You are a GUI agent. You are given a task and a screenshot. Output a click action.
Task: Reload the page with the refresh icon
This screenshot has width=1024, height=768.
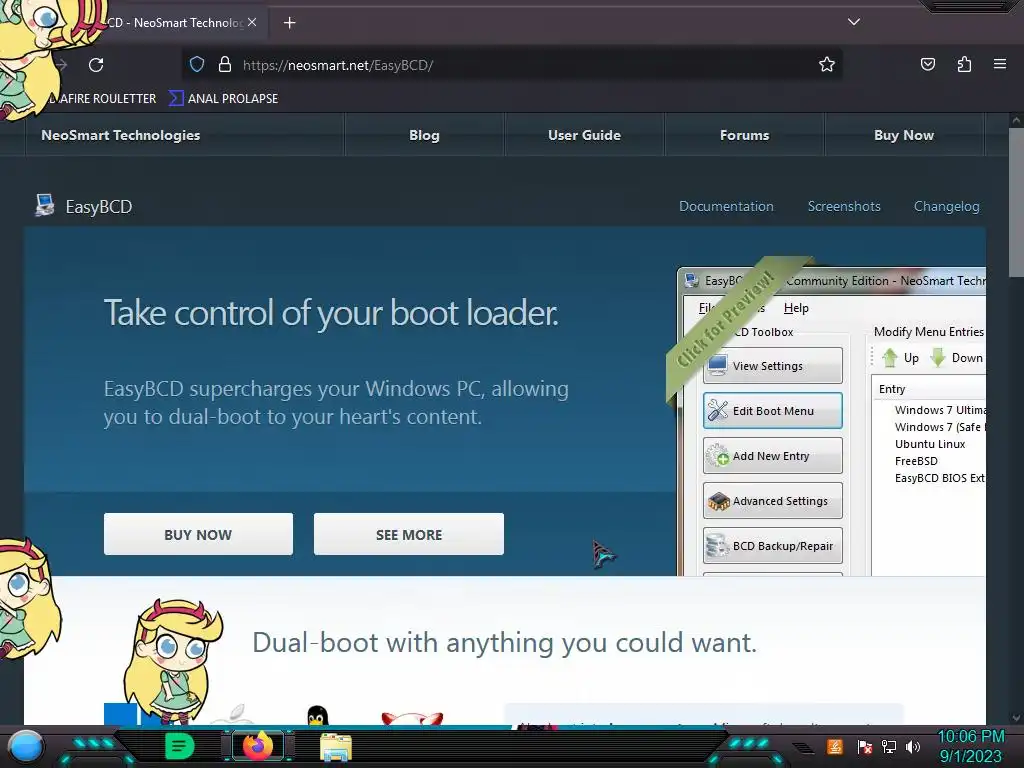coord(96,65)
